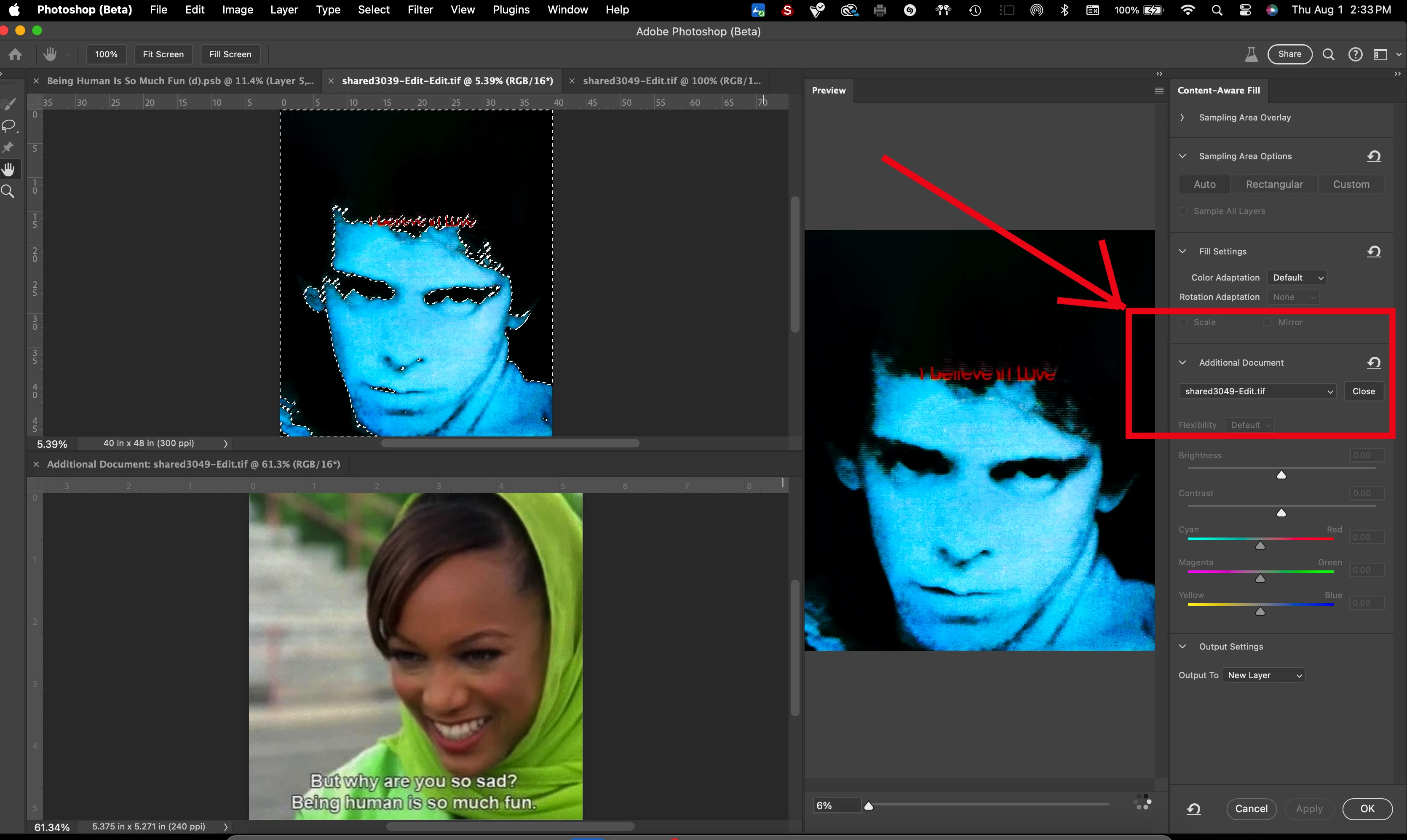Reset the Sampling Area Options
Screen dimensions: 1407x840
[1374, 156]
